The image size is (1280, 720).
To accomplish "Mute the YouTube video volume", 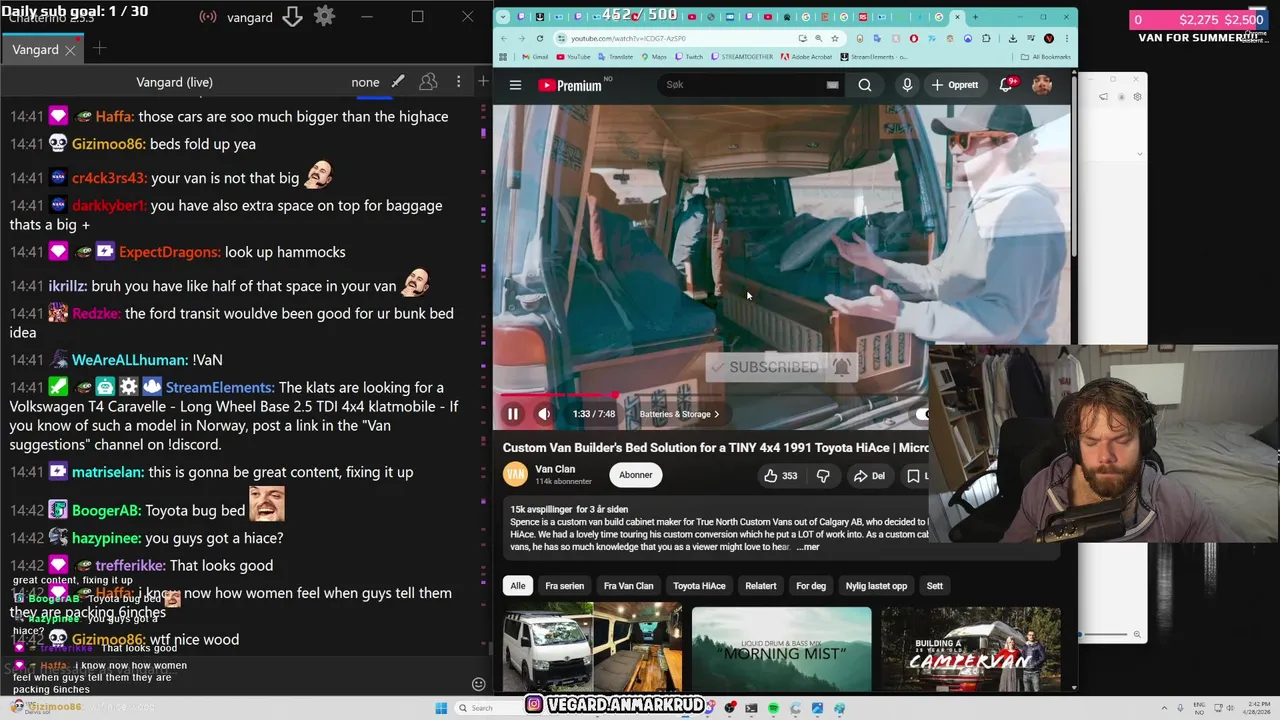I will pyautogui.click(x=544, y=414).
